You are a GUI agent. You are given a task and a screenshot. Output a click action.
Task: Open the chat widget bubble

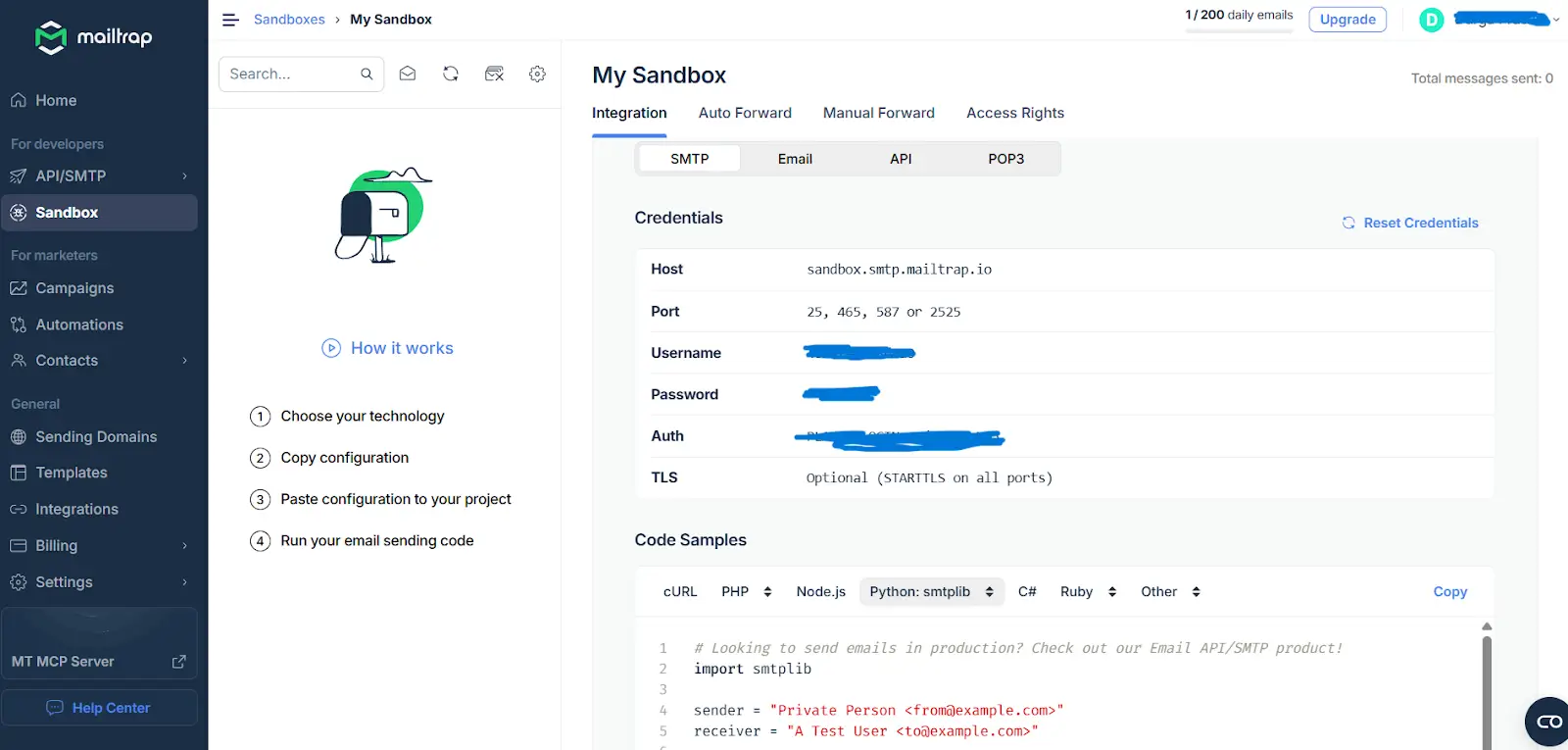1548,722
